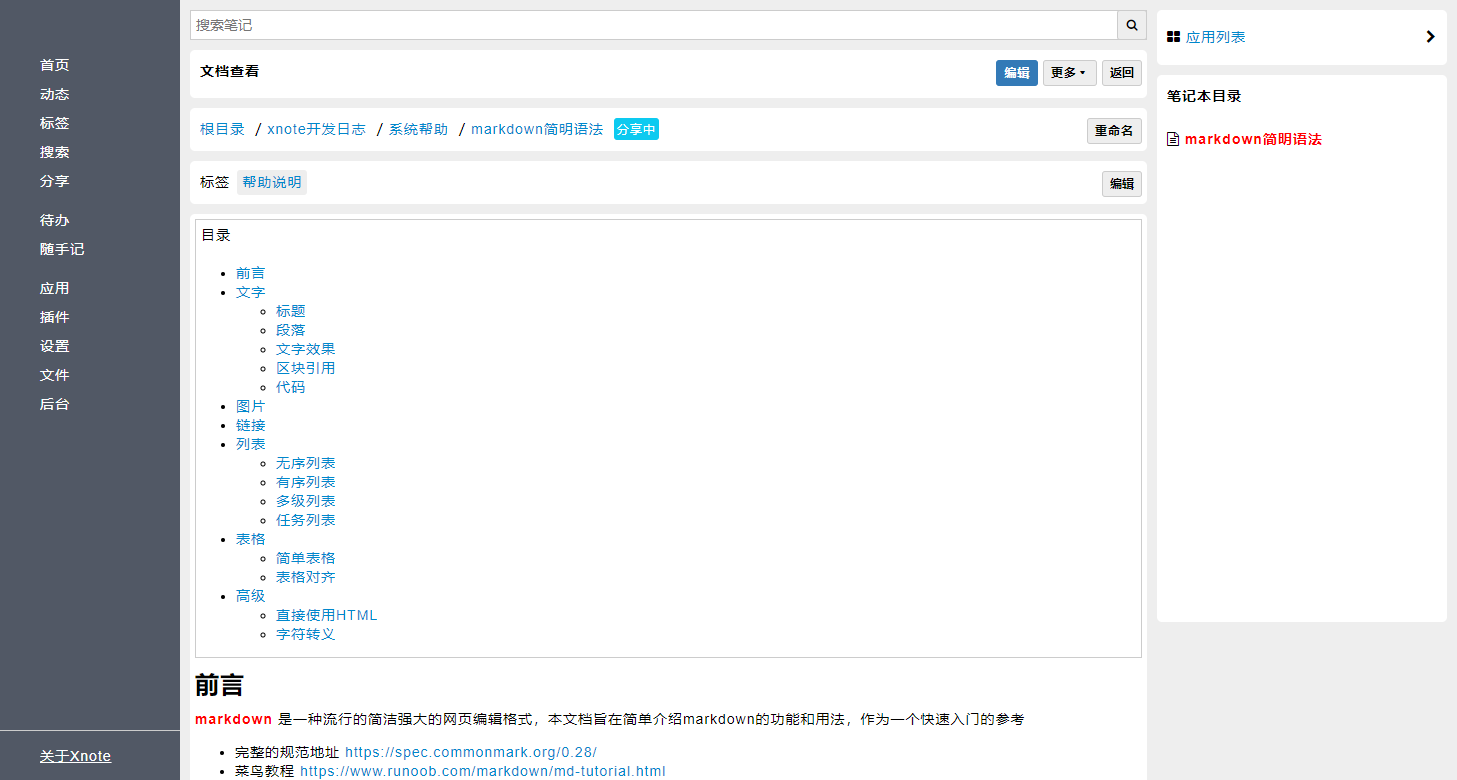Click the document icon next to markdown简明语法
The height and width of the screenshot is (780, 1457).
[1173, 138]
